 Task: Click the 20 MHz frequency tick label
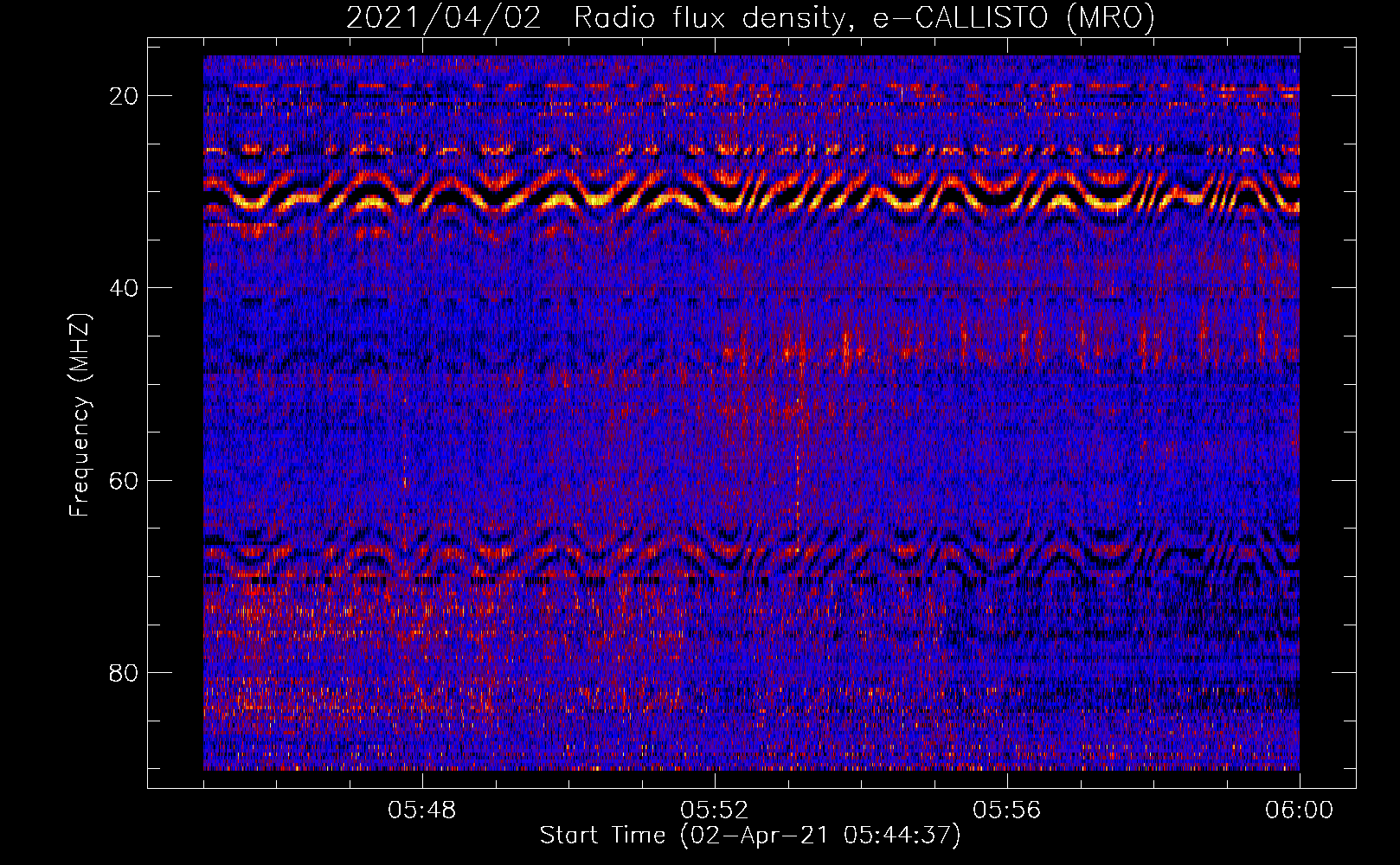[x=125, y=96]
